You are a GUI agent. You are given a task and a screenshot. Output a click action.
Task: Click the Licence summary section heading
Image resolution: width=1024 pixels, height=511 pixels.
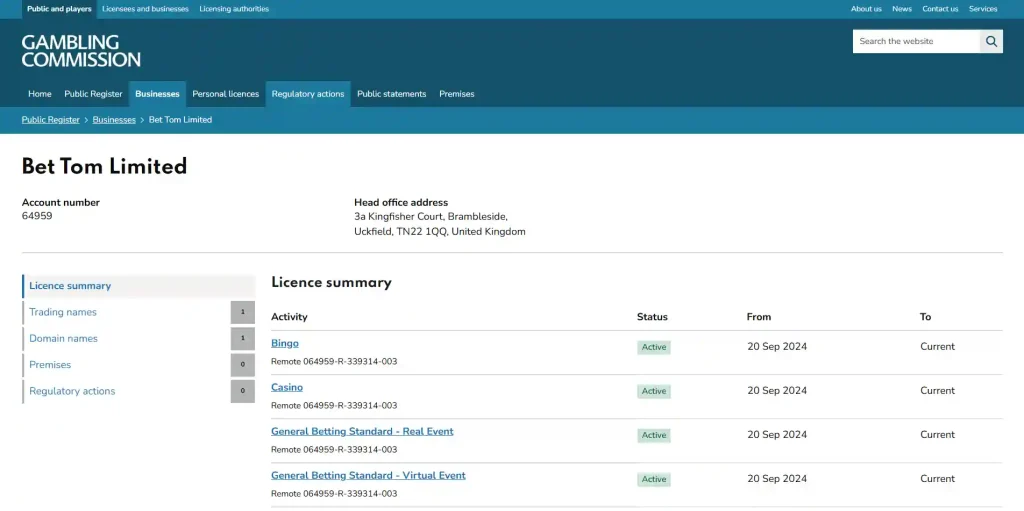click(331, 282)
